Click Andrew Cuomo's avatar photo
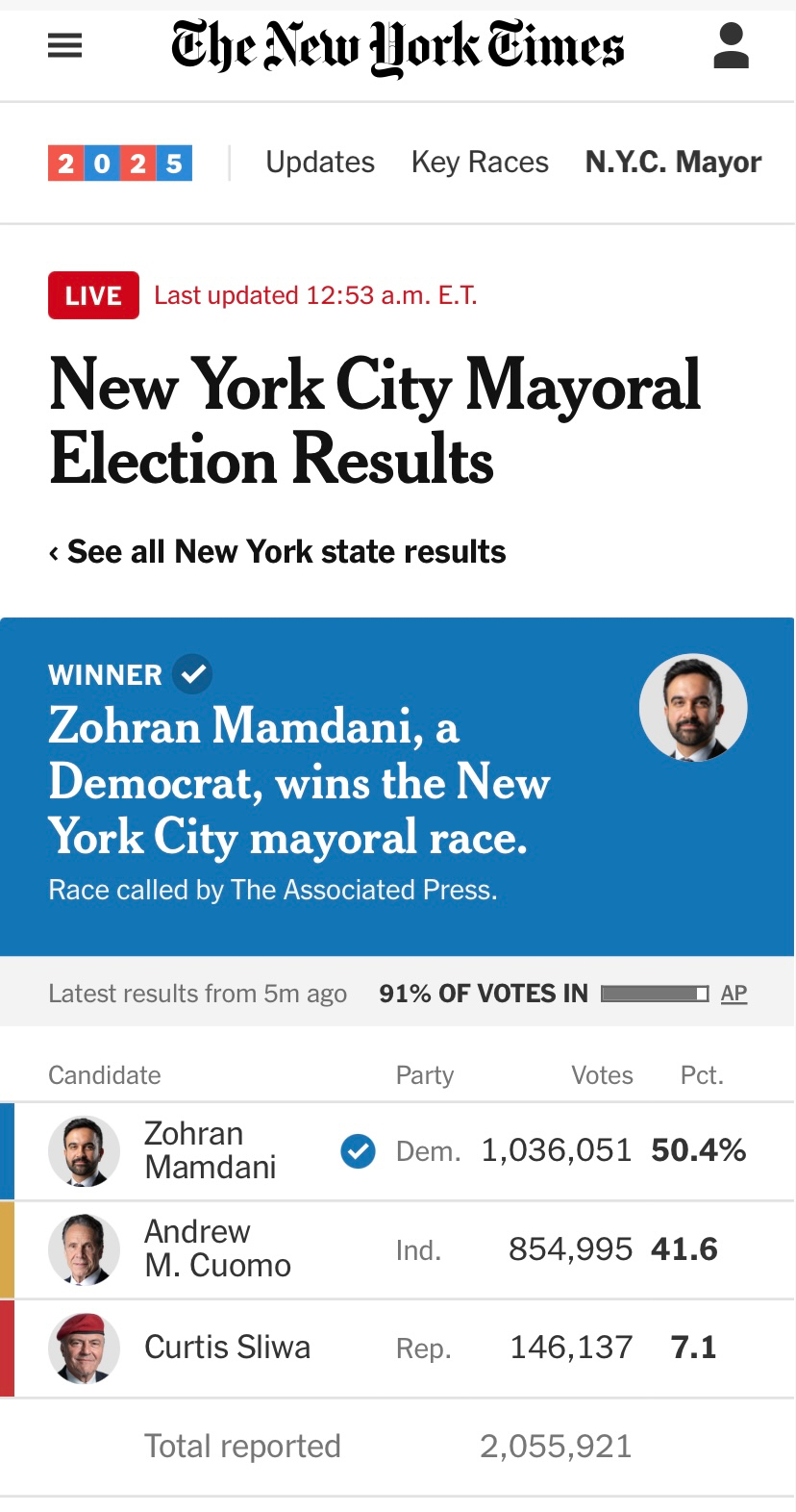Viewport: 796px width, 1512px height. pos(84,1249)
